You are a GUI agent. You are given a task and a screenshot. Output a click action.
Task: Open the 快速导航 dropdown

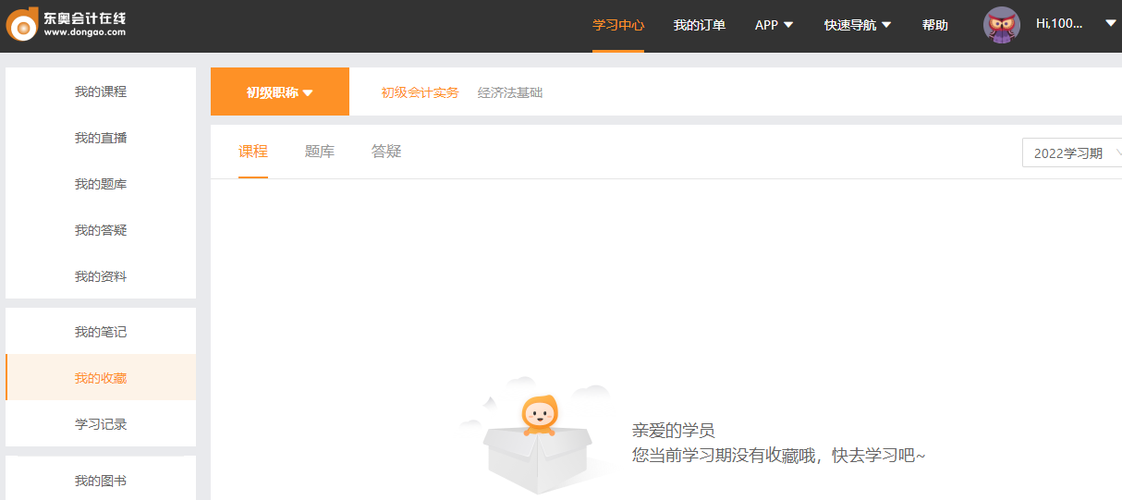click(x=857, y=25)
